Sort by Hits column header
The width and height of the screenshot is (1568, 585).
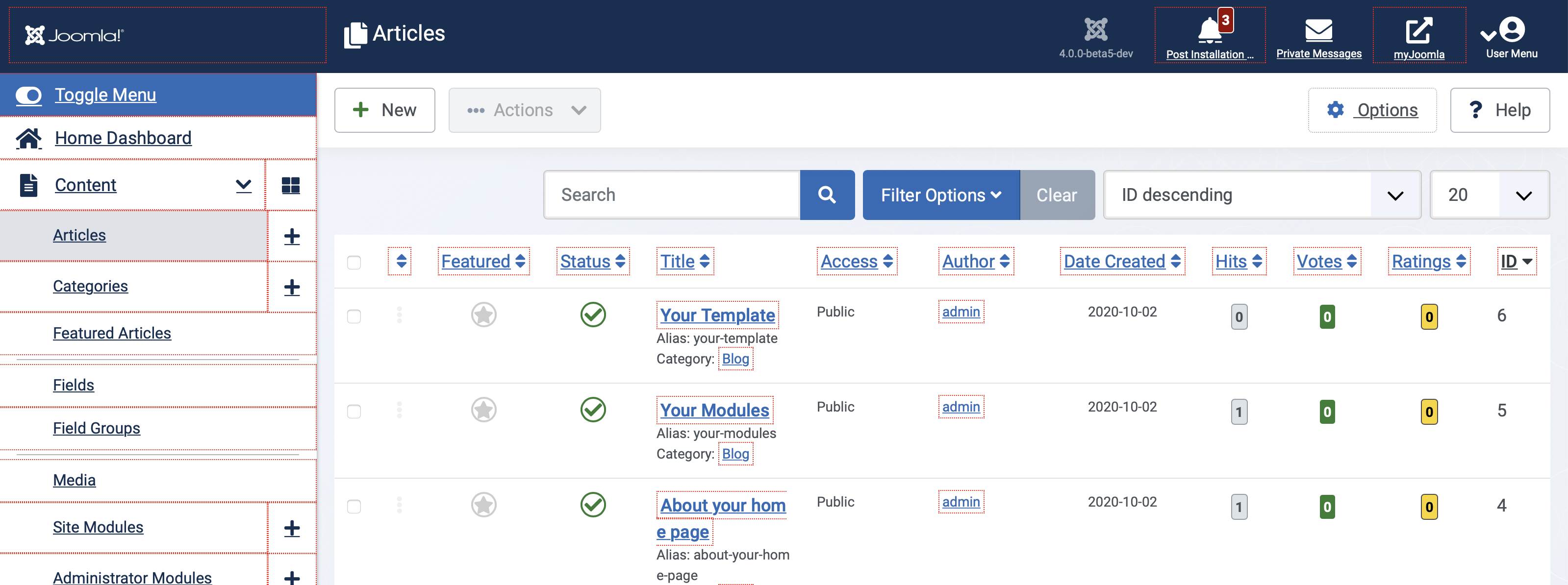pos(1239,262)
